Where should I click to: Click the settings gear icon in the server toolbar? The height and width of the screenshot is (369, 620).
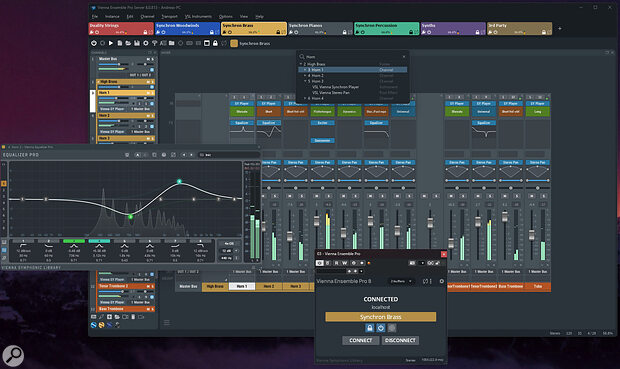tap(146, 43)
